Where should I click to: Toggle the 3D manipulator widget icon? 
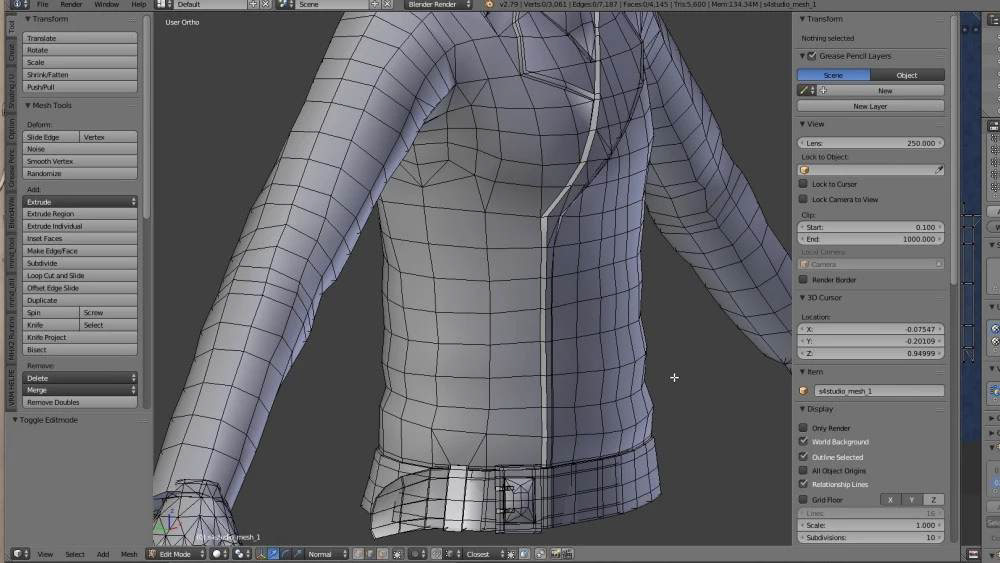tap(261, 554)
